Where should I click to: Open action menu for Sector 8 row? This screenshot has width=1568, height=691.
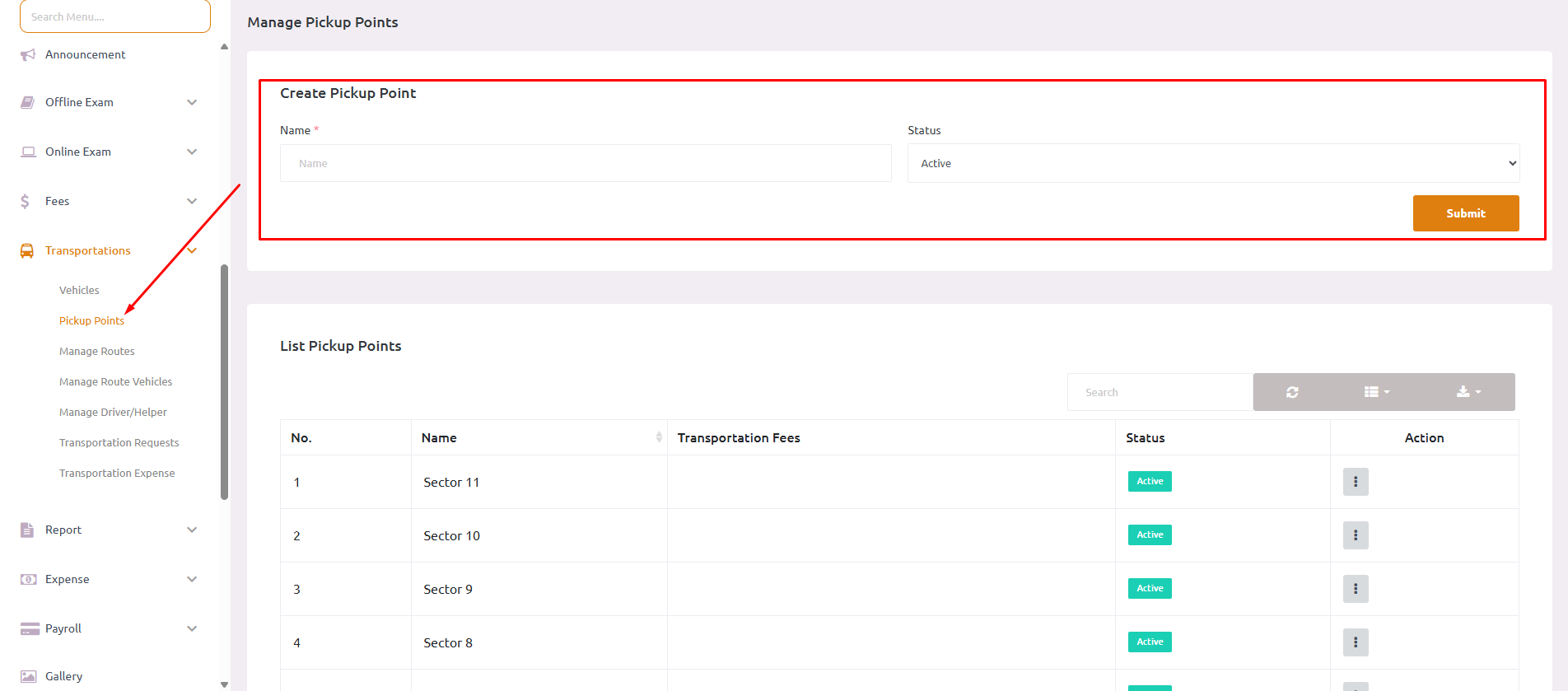click(x=1355, y=642)
